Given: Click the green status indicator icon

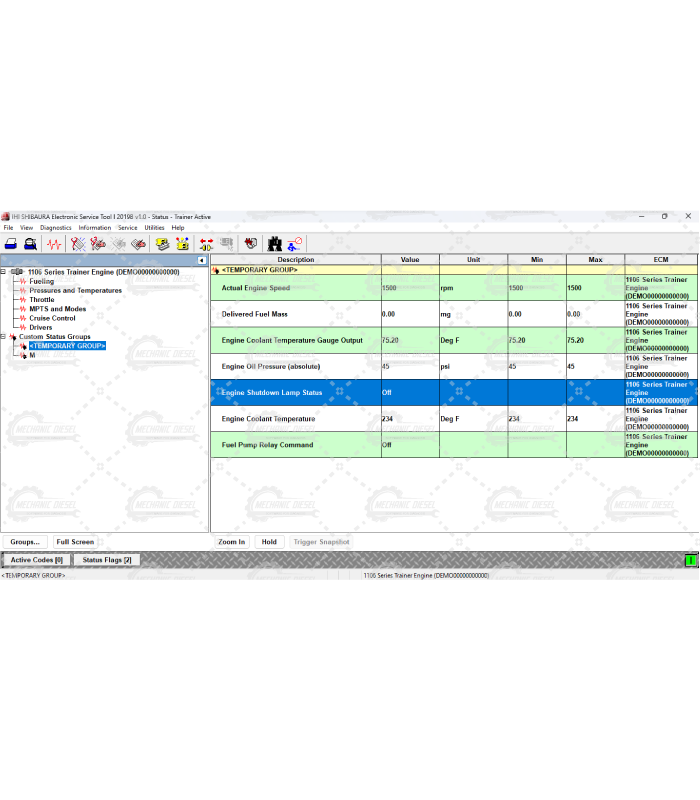Looking at the screenshot, I should pos(690,561).
